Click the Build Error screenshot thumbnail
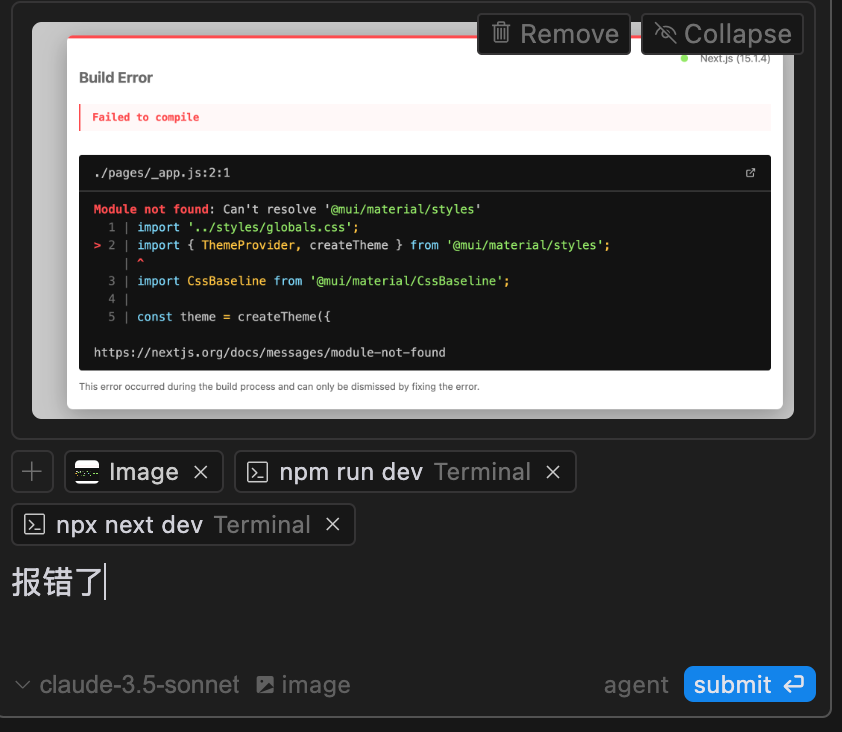 (412, 220)
